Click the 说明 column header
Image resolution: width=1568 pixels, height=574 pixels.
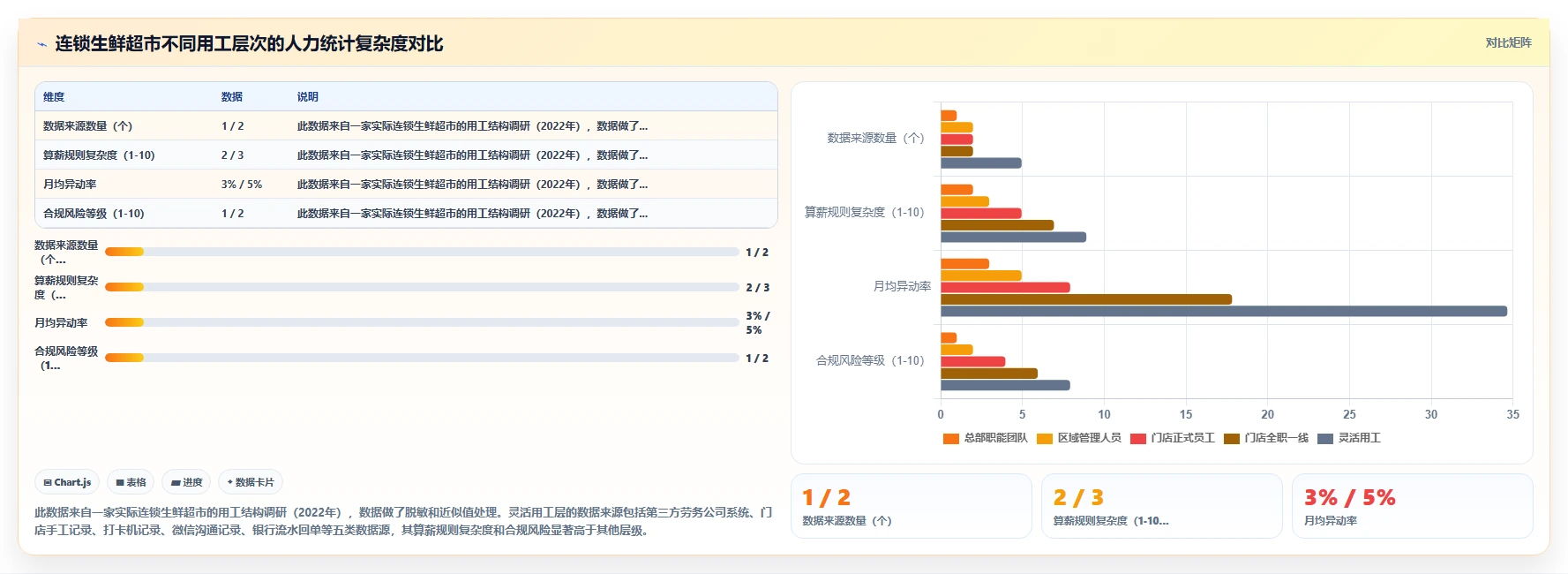tap(307, 97)
